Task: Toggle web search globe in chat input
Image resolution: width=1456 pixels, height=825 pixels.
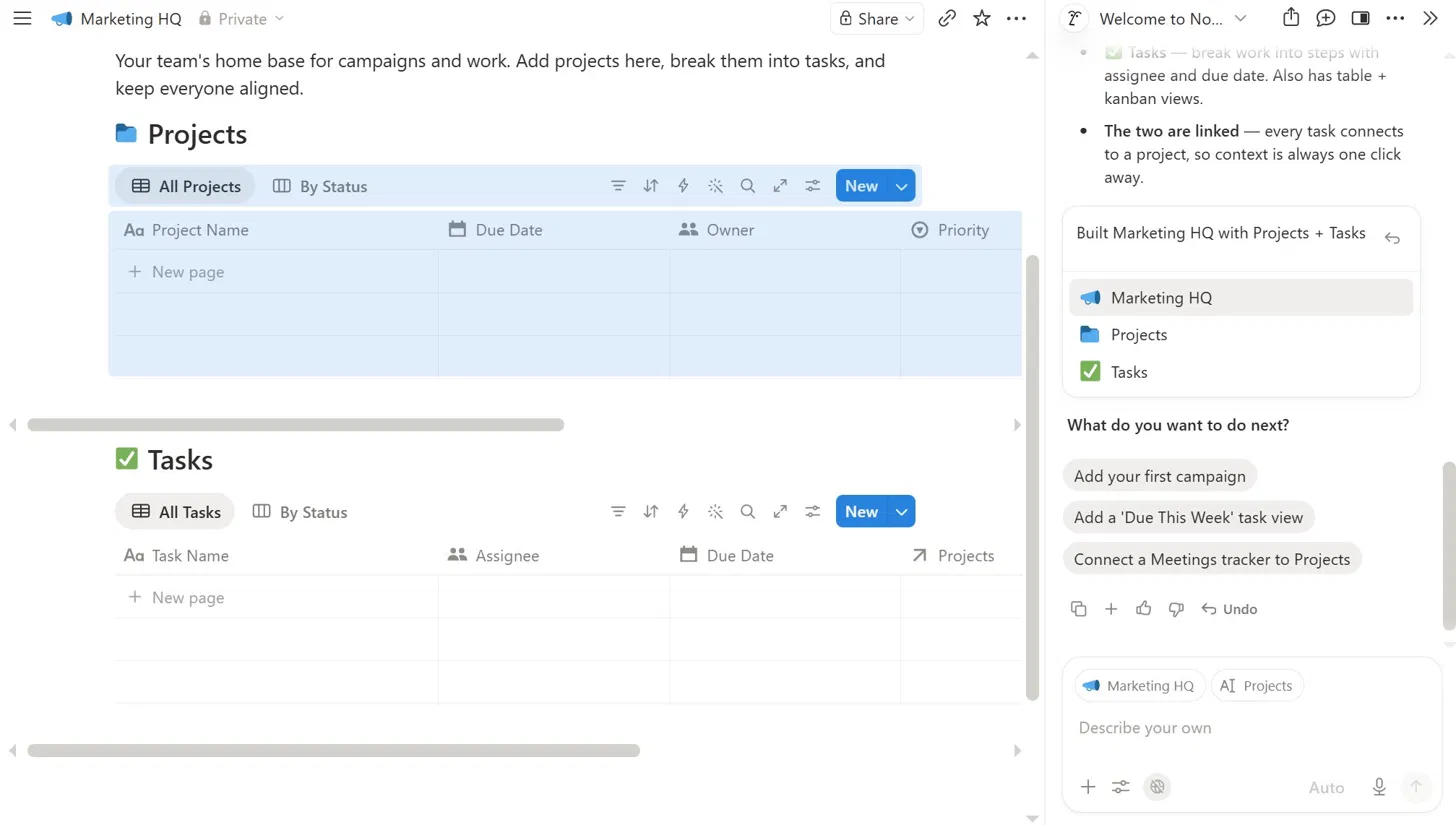Action: [1157, 787]
